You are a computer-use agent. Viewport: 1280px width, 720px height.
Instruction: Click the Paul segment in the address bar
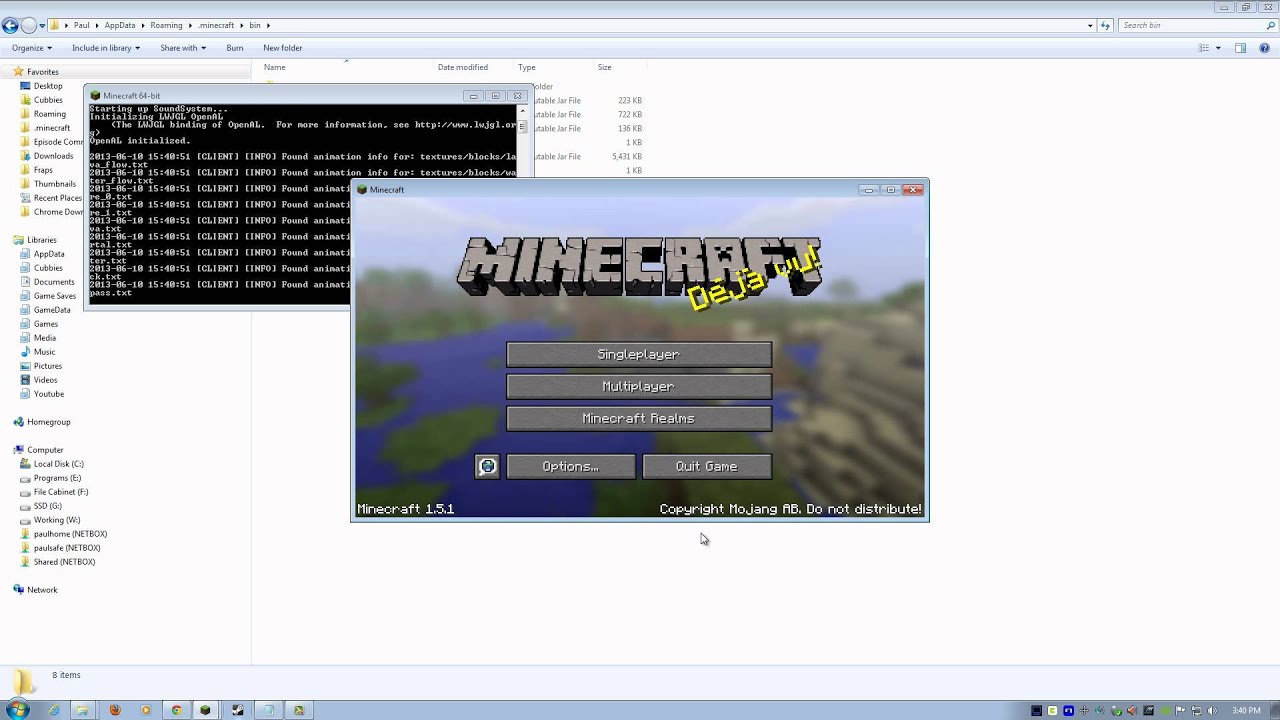(x=82, y=25)
